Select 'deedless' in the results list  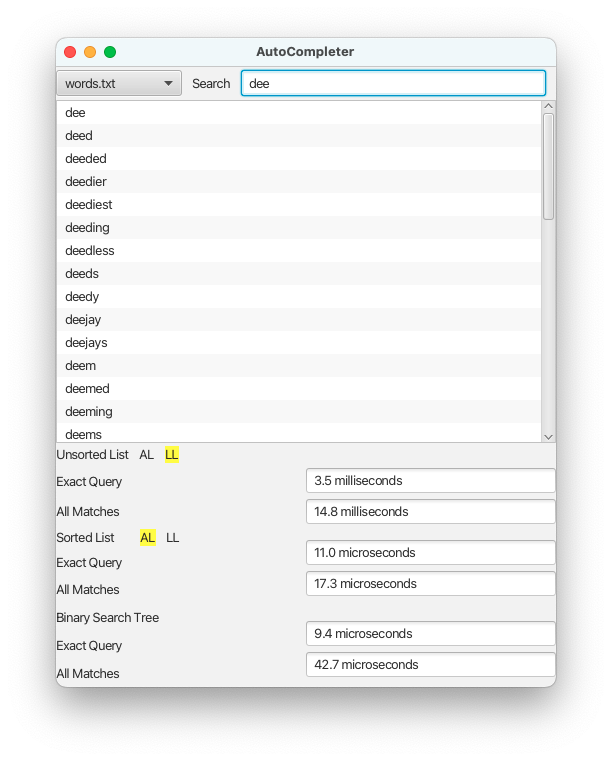pos(90,251)
